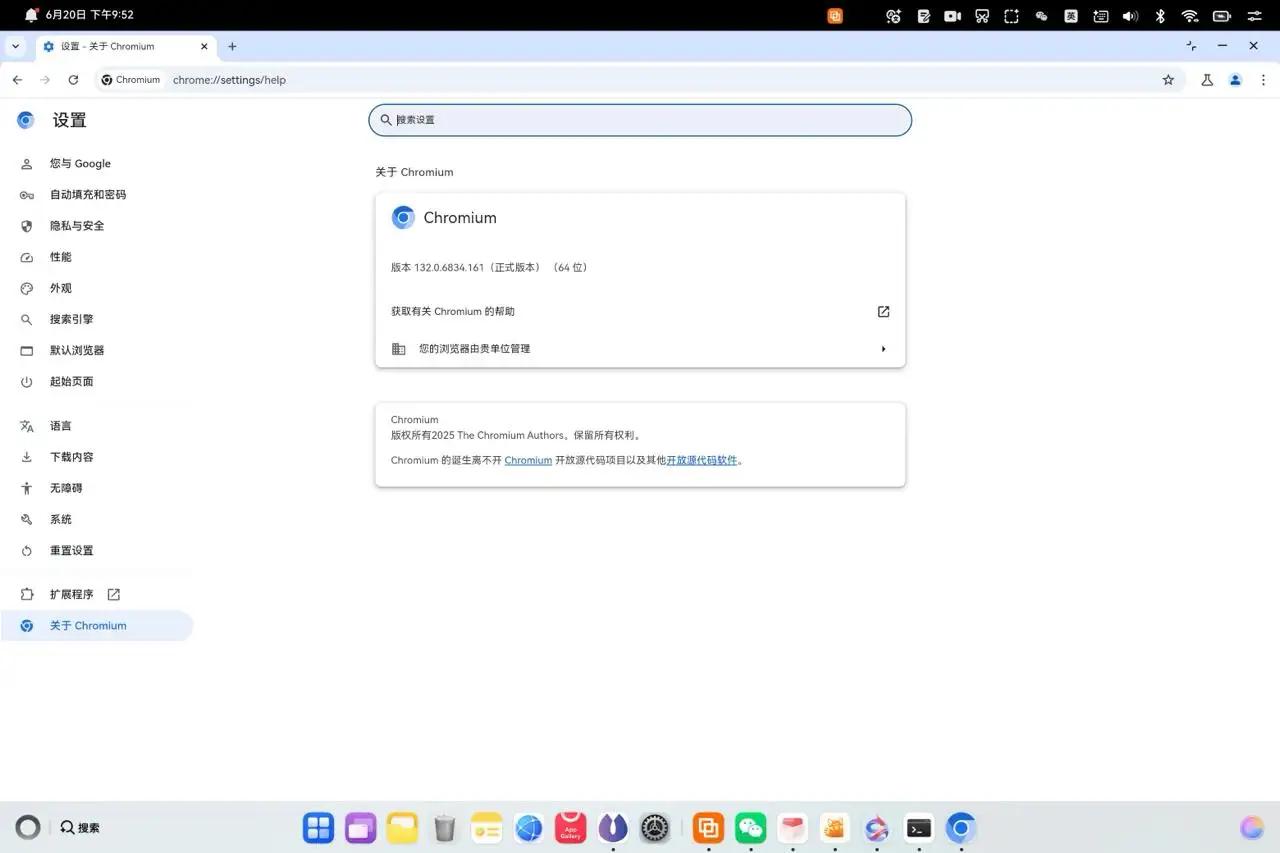Open the system settings gear in dock

click(x=655, y=828)
